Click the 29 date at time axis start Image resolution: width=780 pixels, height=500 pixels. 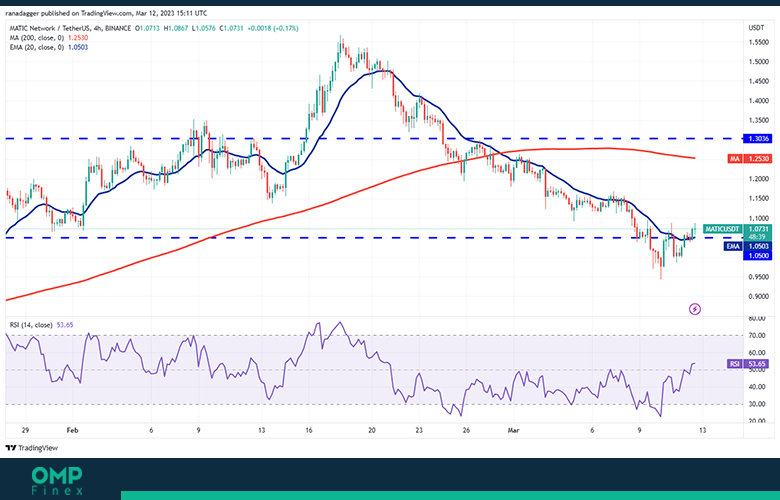25,430
